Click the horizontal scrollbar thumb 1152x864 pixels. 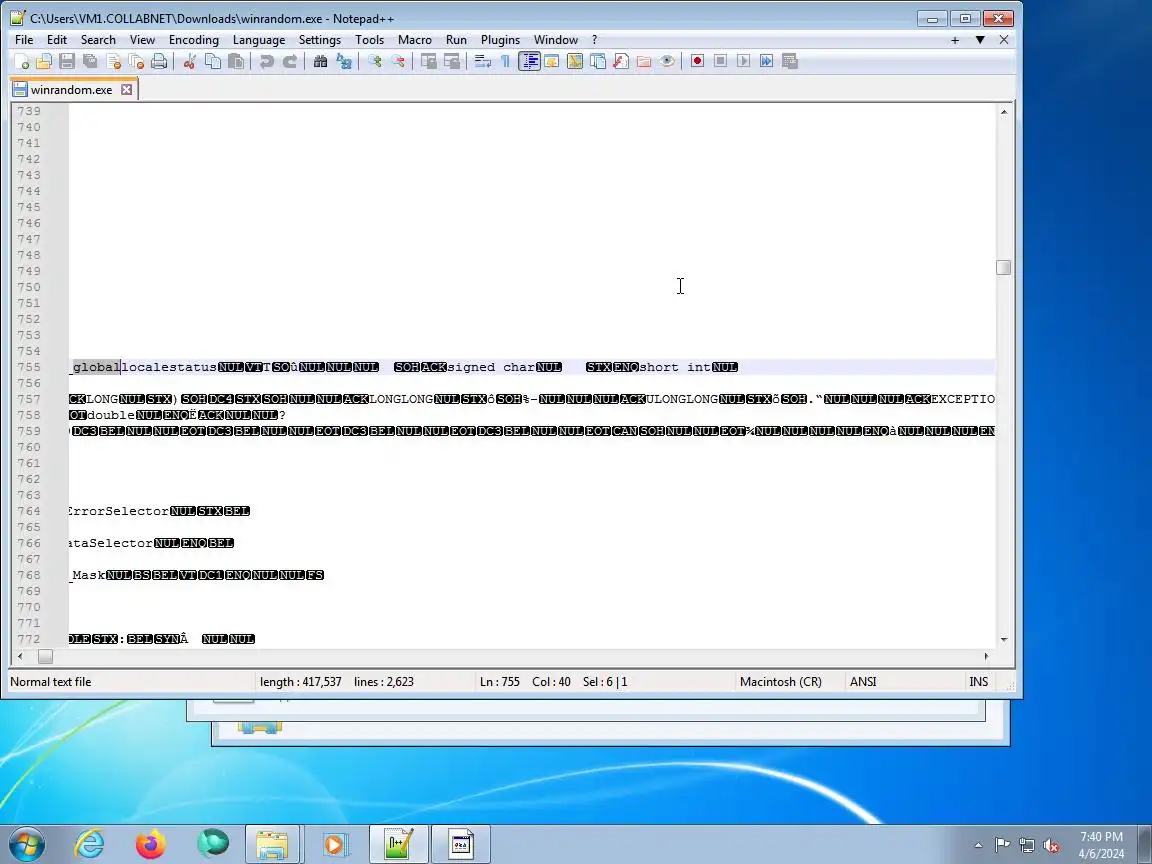[x=46, y=656]
